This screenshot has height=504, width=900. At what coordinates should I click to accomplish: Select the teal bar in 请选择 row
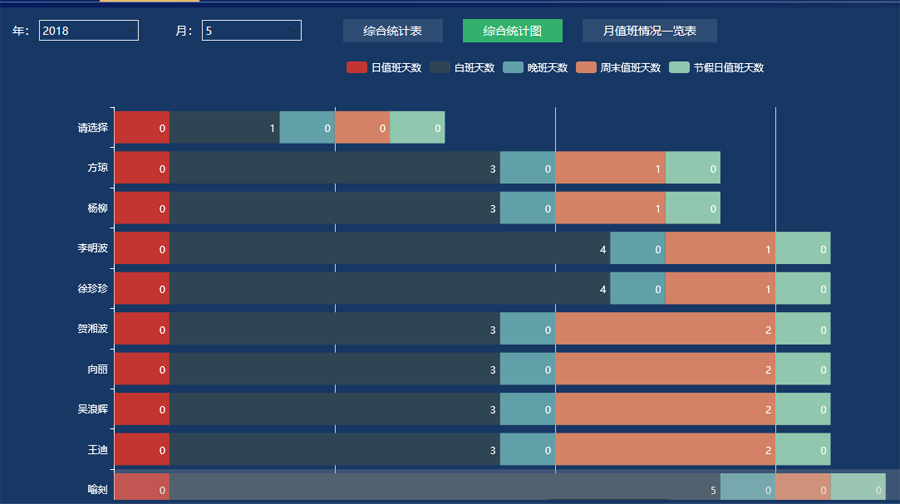[306, 128]
